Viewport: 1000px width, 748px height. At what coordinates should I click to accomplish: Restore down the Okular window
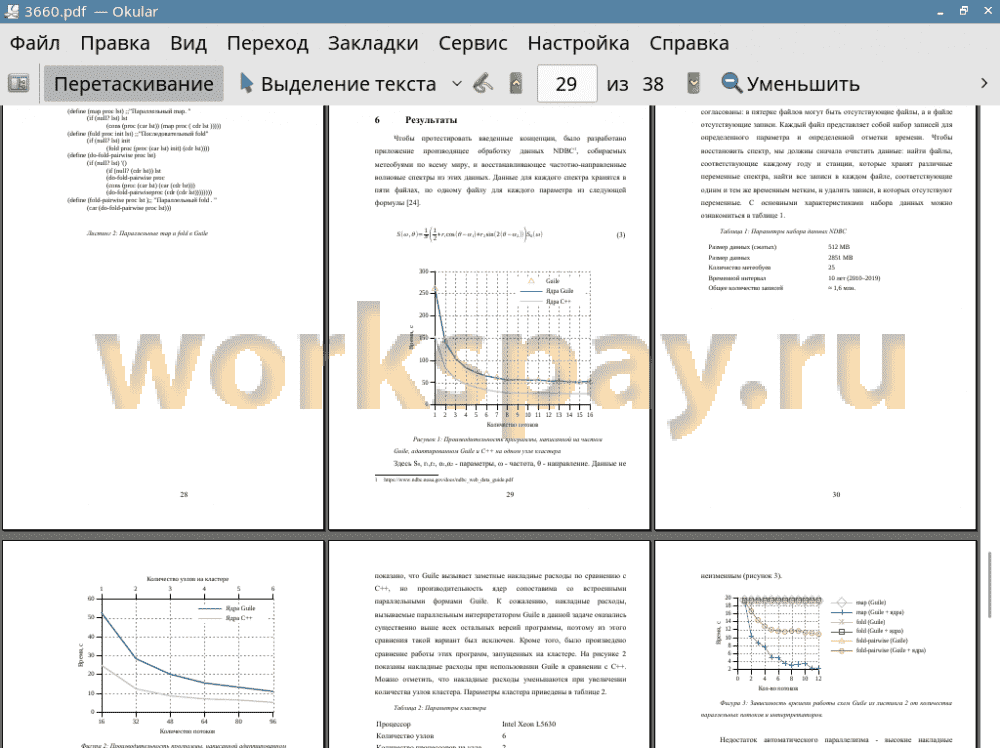click(964, 11)
